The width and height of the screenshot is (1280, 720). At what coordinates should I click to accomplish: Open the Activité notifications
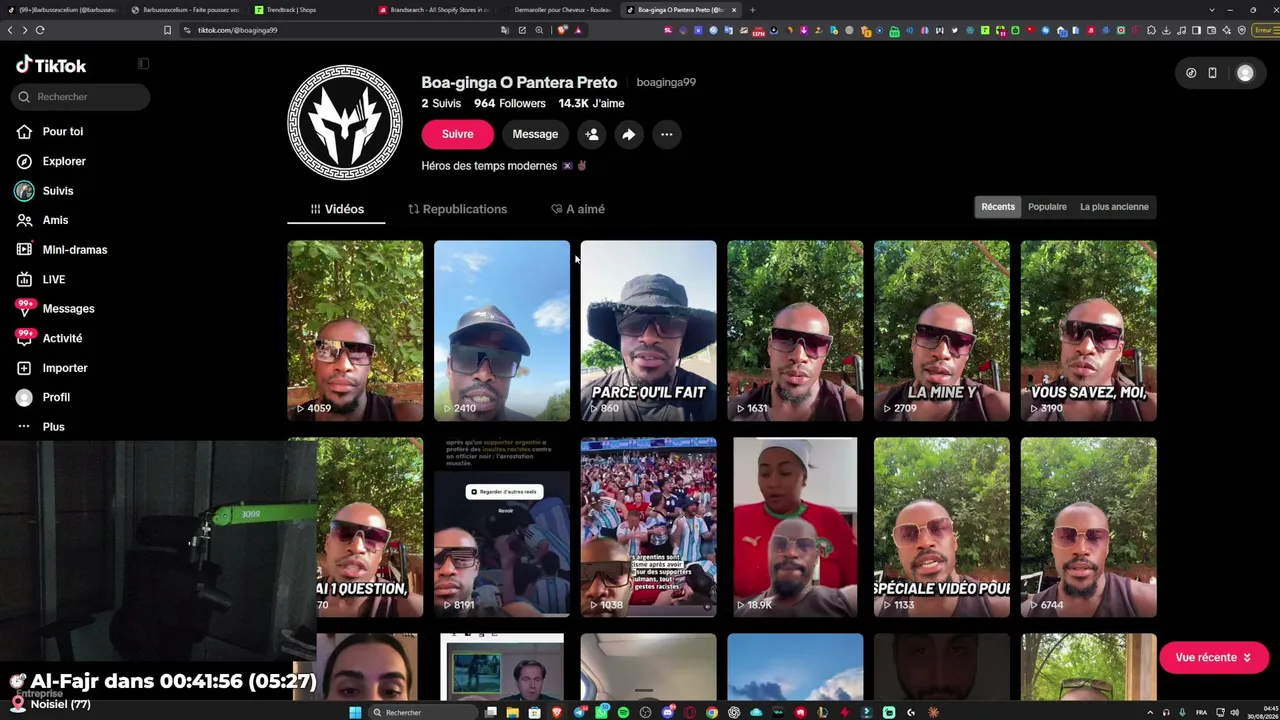pos(62,339)
